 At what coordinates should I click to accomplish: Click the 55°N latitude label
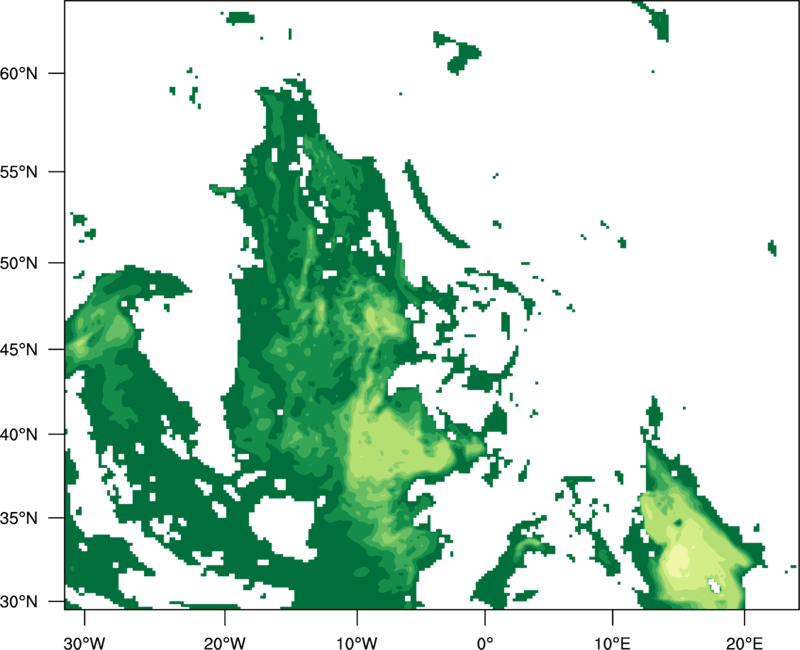(19, 172)
